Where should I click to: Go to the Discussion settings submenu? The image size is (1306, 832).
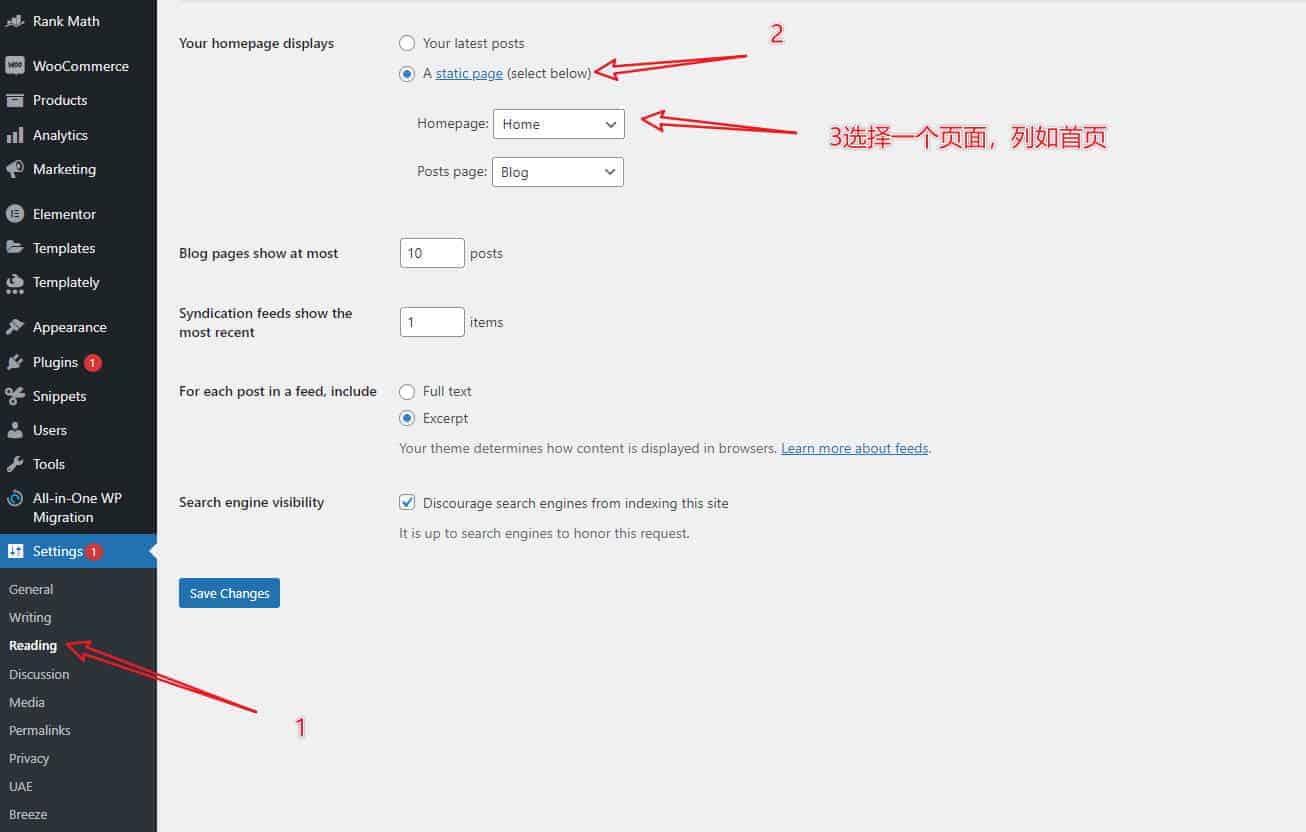point(39,674)
